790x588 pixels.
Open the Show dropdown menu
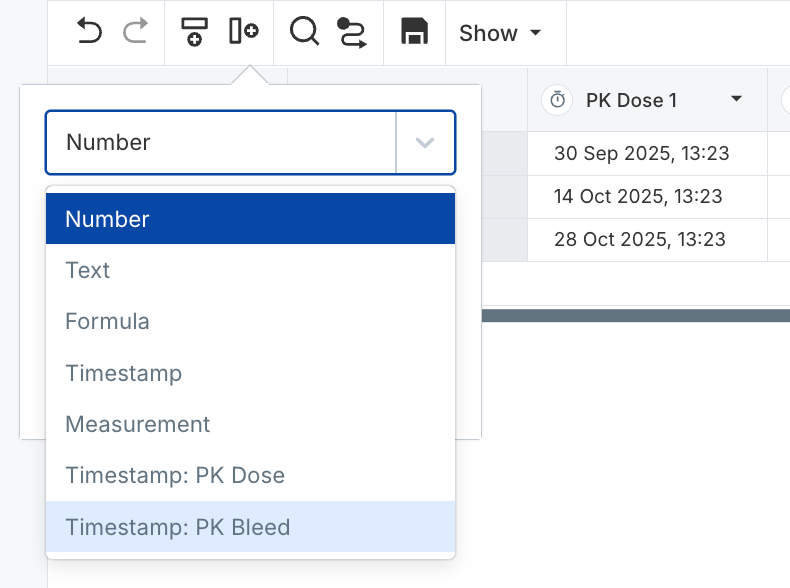(500, 33)
